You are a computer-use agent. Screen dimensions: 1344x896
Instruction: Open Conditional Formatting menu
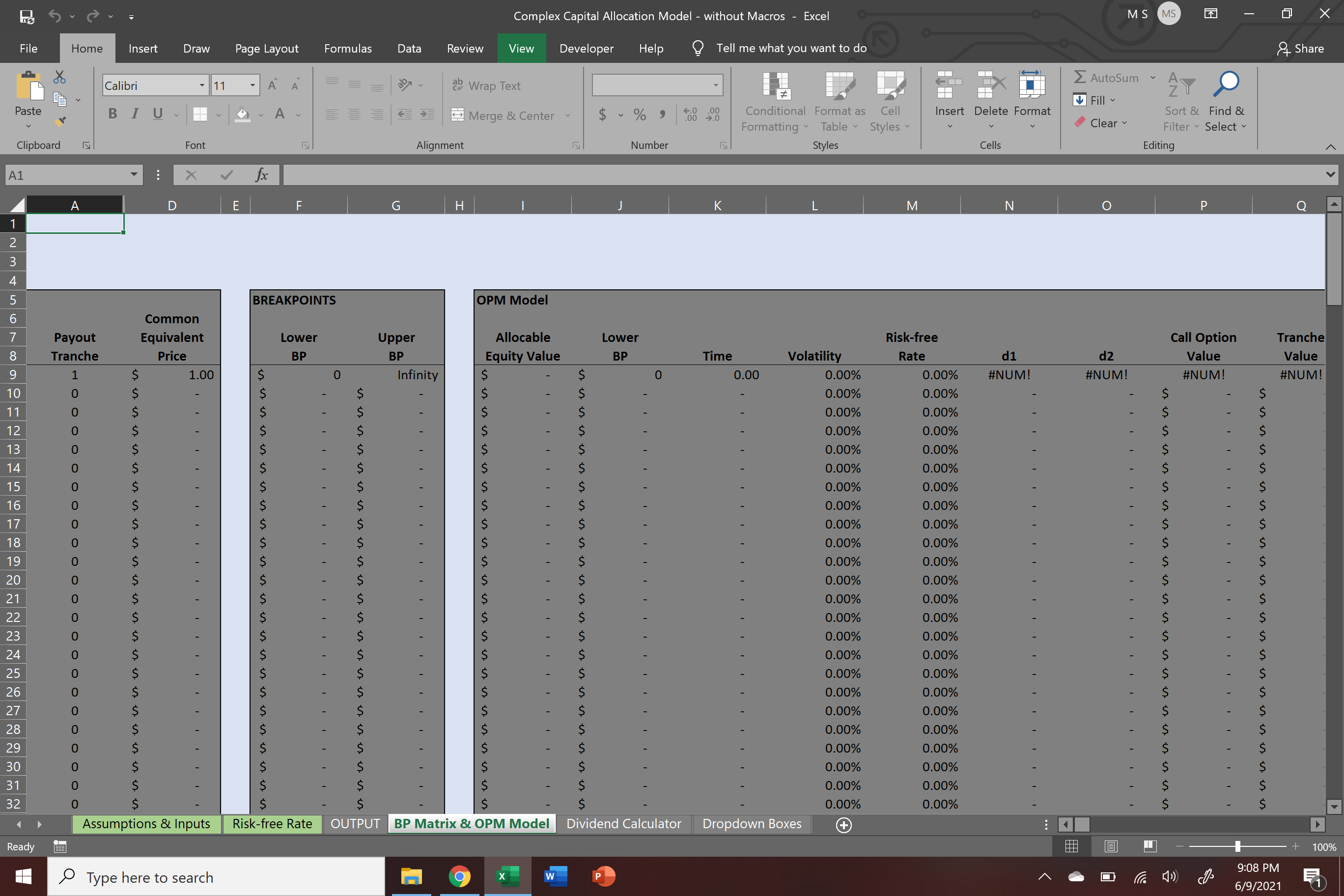[775, 102]
